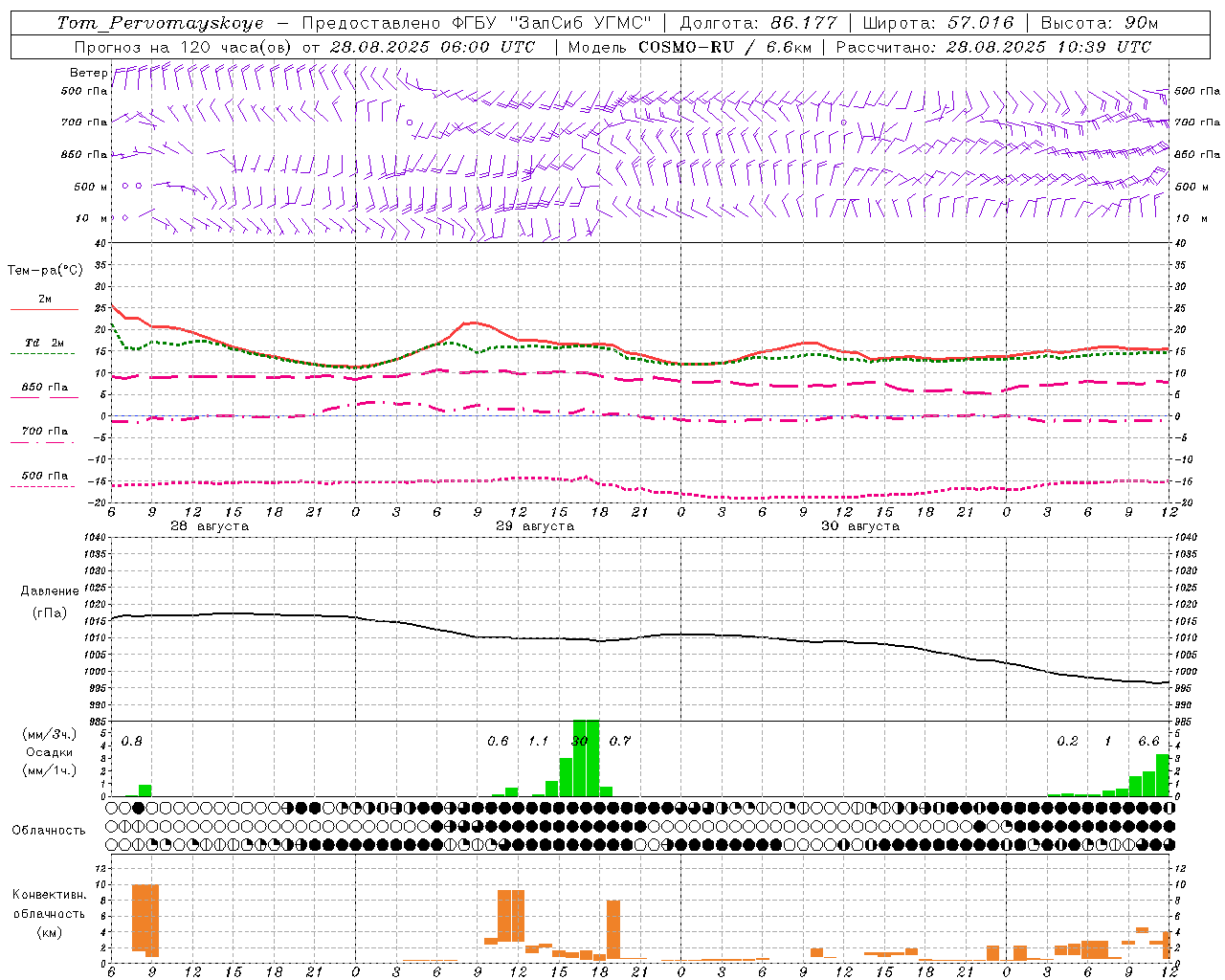Viewport: 1225px width, 980px height.
Task: Click the 28 августа date label
Action: [210, 526]
